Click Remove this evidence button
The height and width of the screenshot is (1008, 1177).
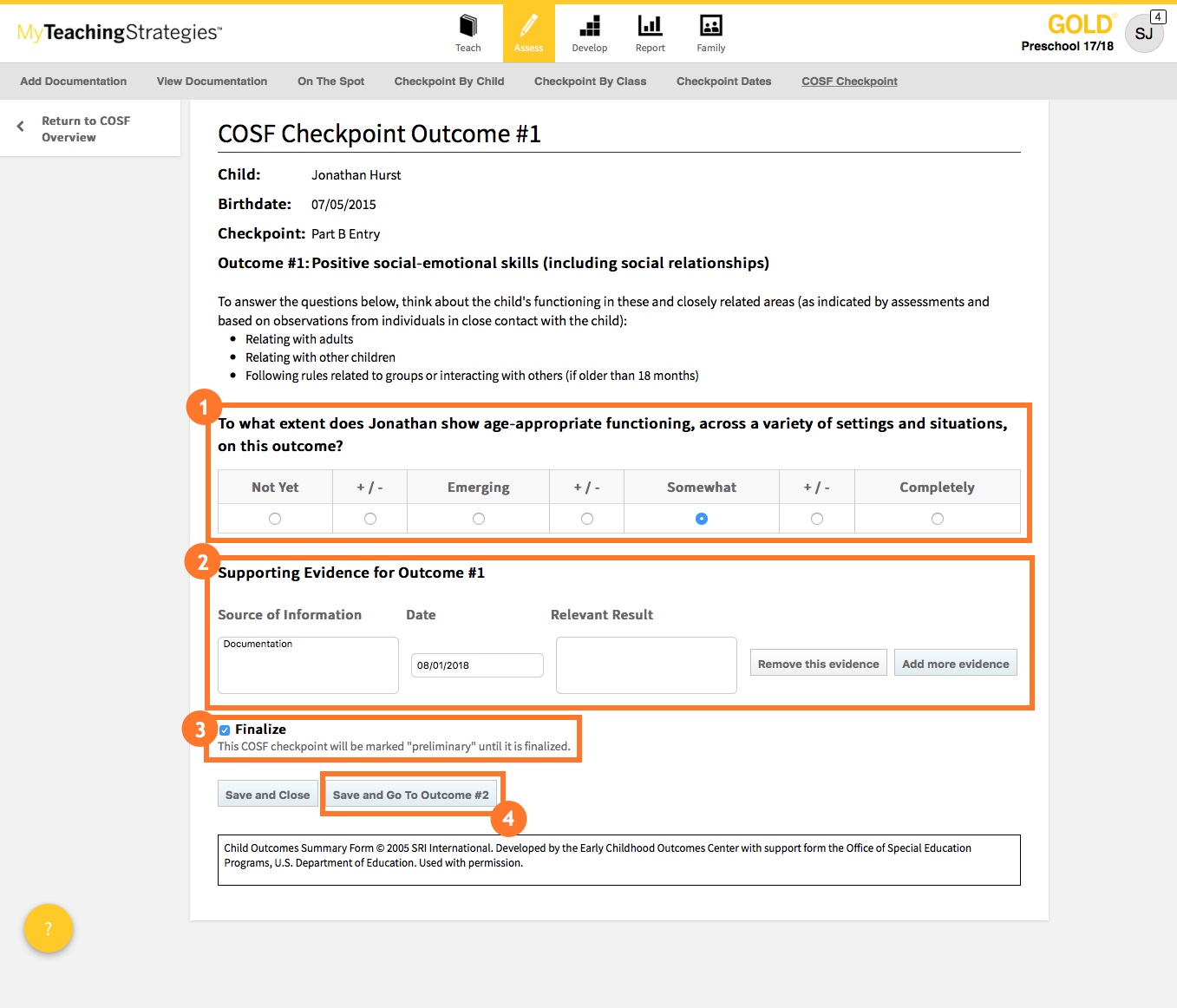pyautogui.click(x=818, y=664)
